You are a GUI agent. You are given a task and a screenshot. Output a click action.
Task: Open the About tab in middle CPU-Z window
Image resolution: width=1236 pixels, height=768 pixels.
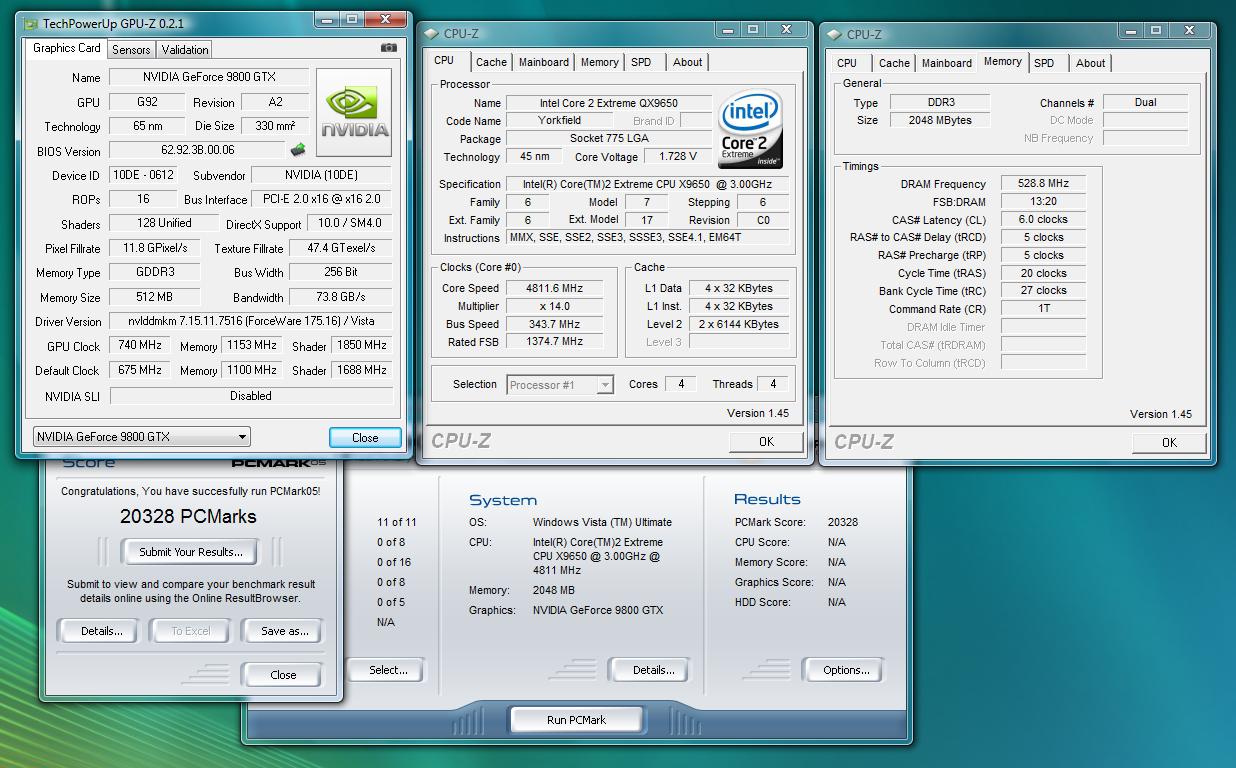688,62
